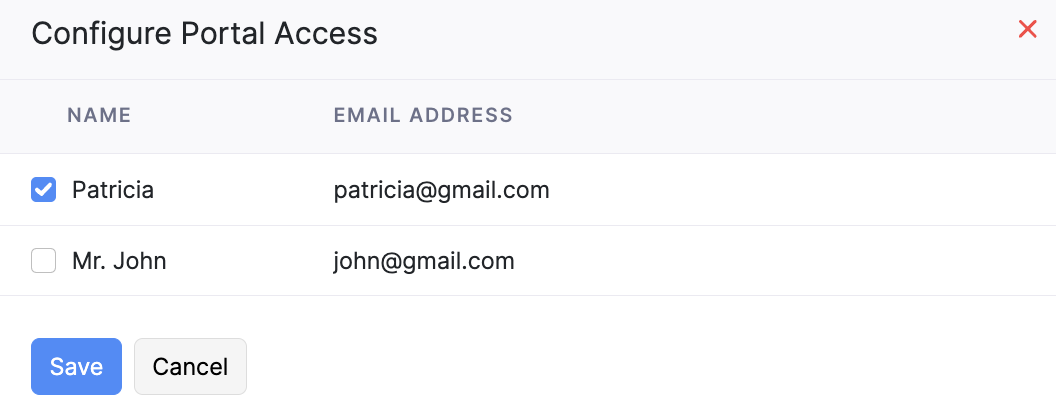Select the Patricia contact name

tap(113, 190)
